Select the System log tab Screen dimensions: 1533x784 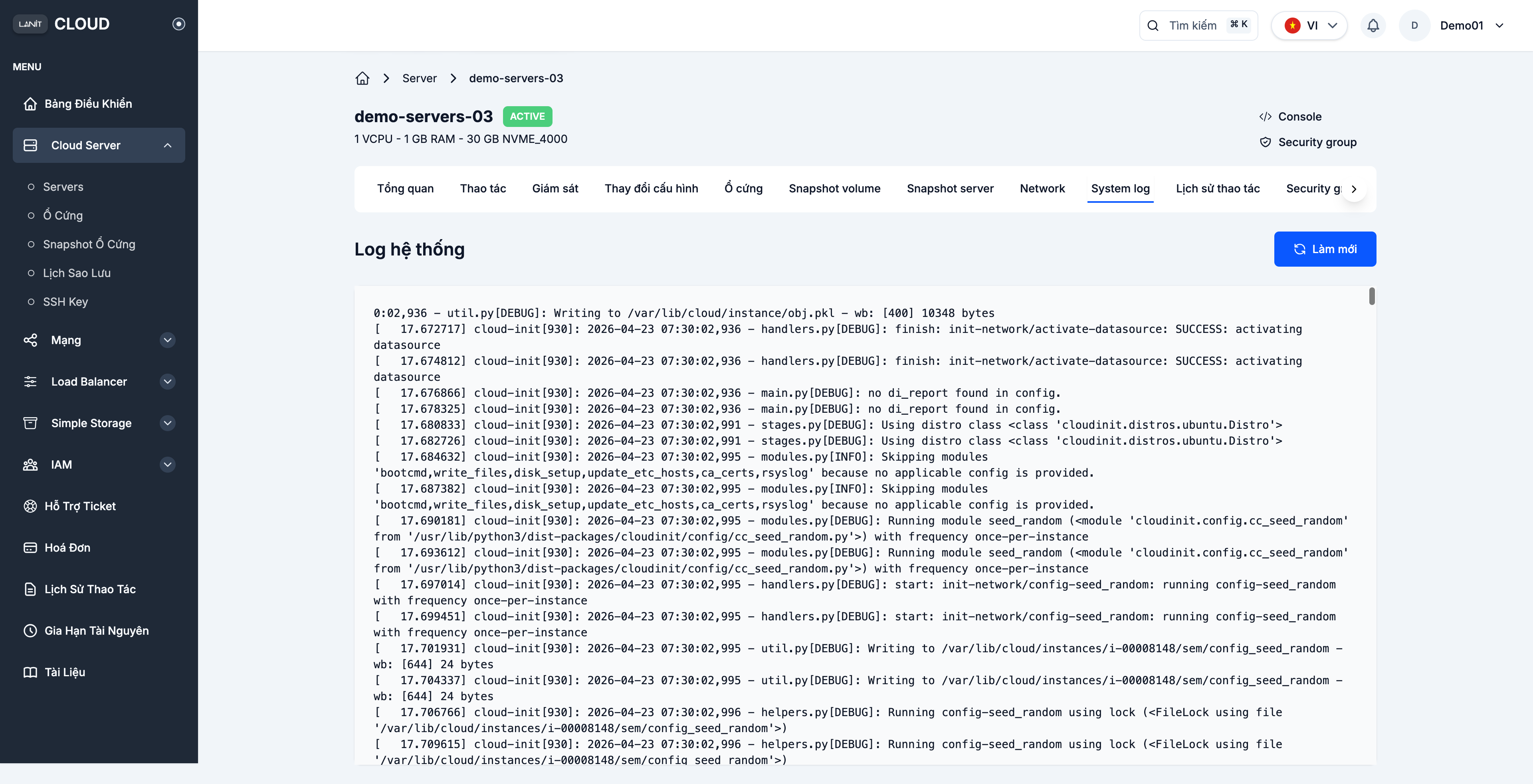tap(1120, 188)
